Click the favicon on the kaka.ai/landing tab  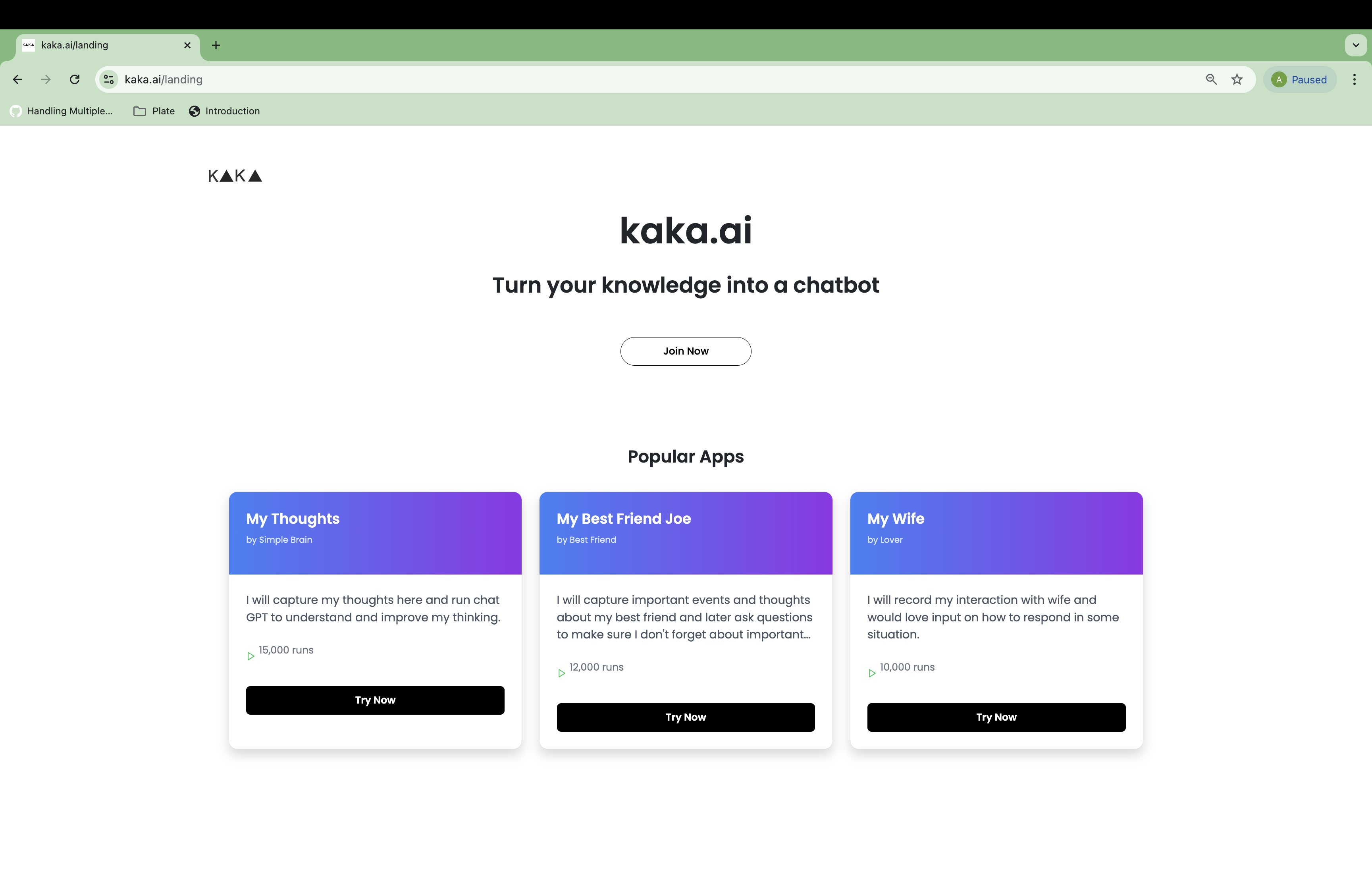29,45
